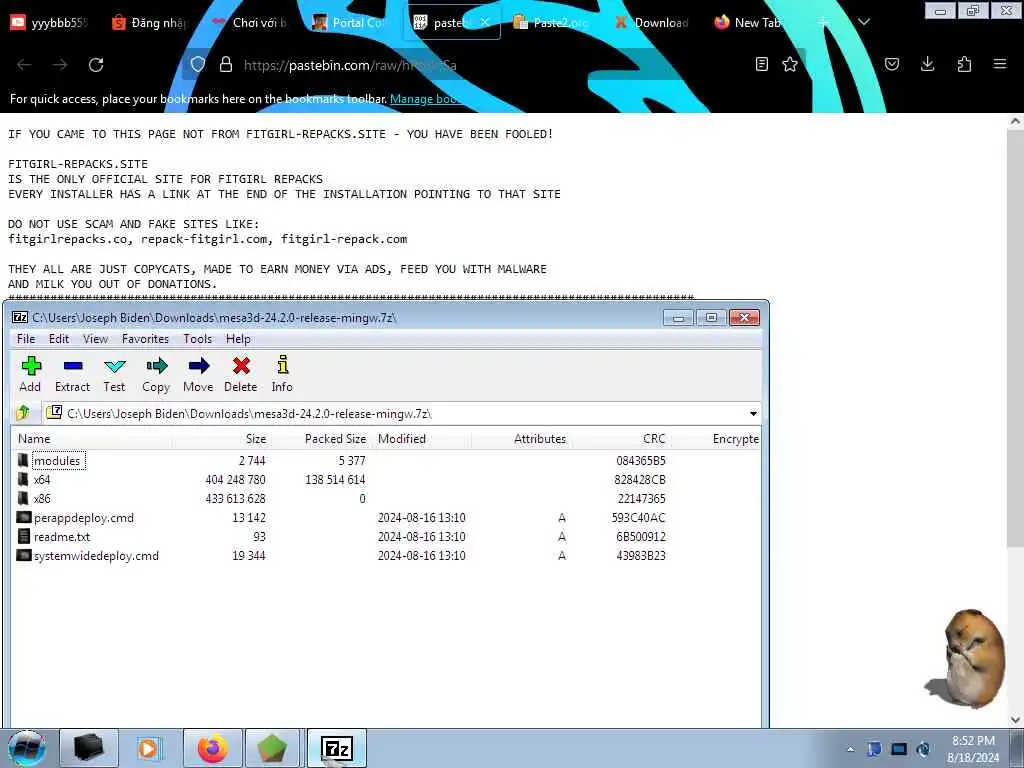List all tabs dropdown arrow
1024x768 pixels.
pyautogui.click(x=864, y=23)
